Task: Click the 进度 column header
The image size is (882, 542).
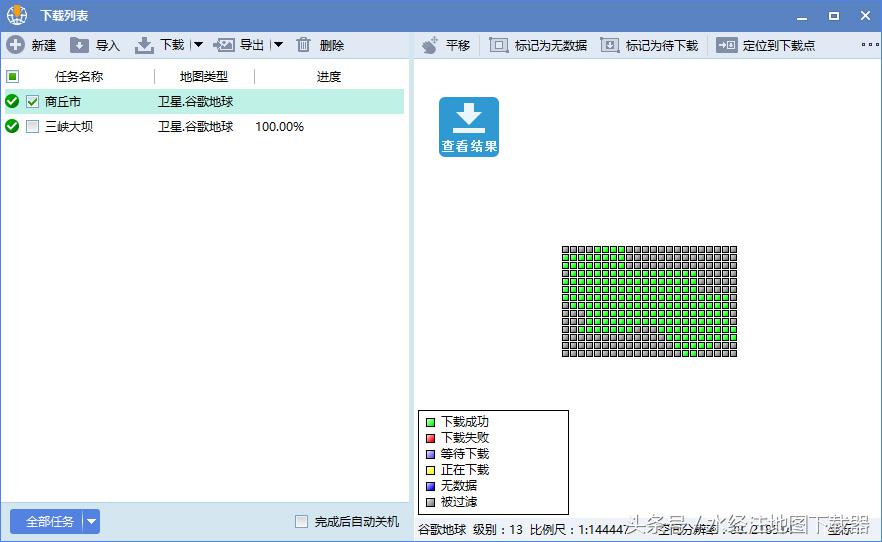Action: (x=329, y=76)
